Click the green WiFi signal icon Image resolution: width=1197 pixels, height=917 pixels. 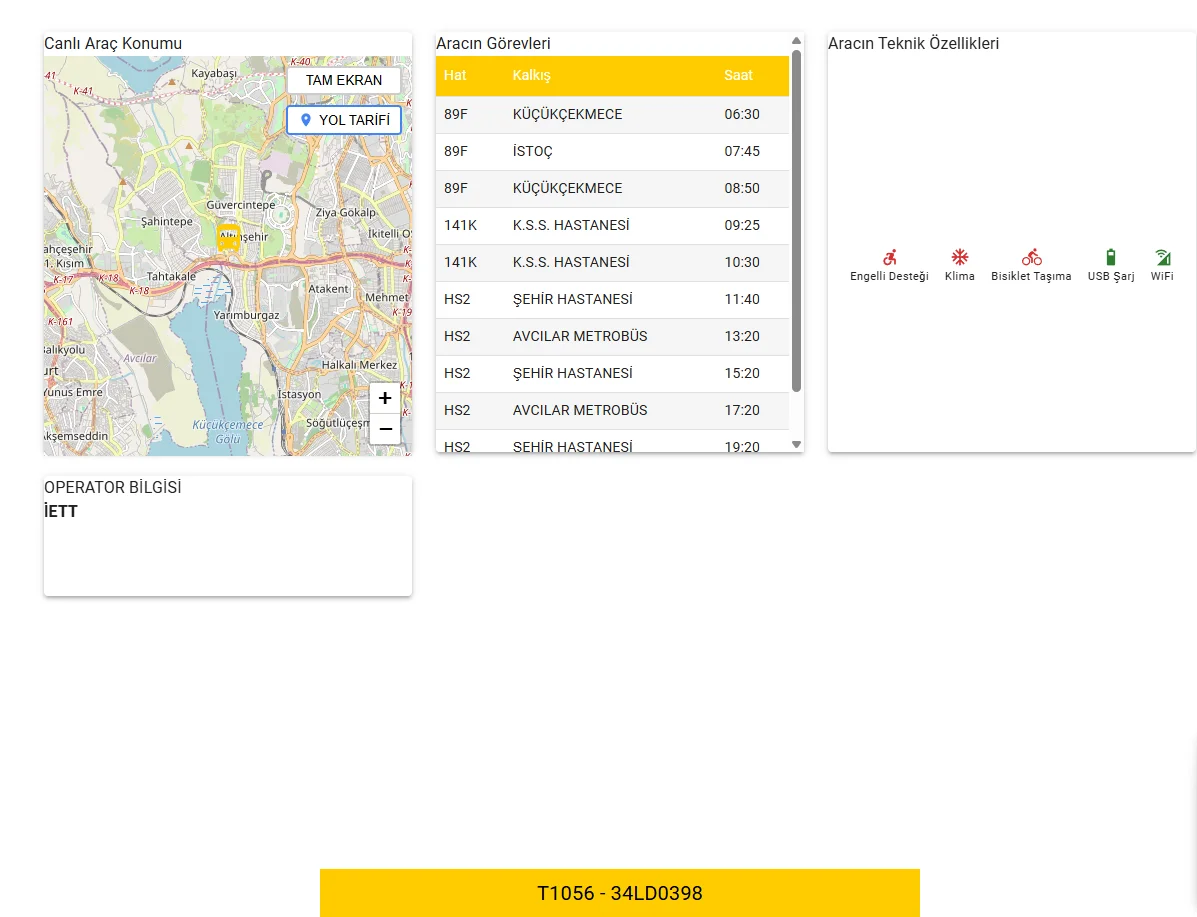[1162, 257]
